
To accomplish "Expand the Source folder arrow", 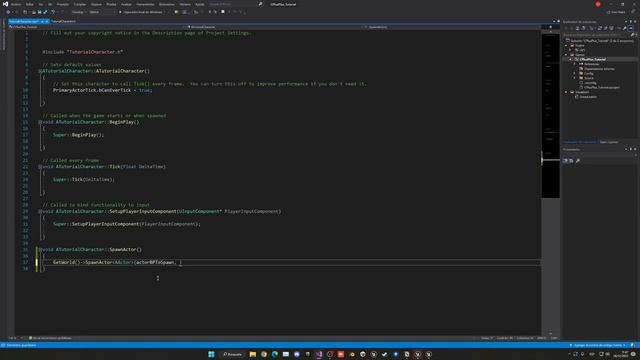I will (x=575, y=78).
